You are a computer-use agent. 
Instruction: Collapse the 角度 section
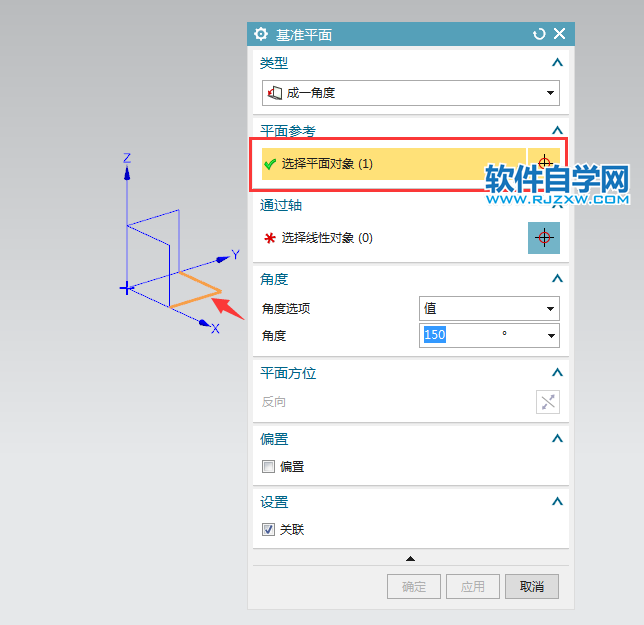pos(557,279)
